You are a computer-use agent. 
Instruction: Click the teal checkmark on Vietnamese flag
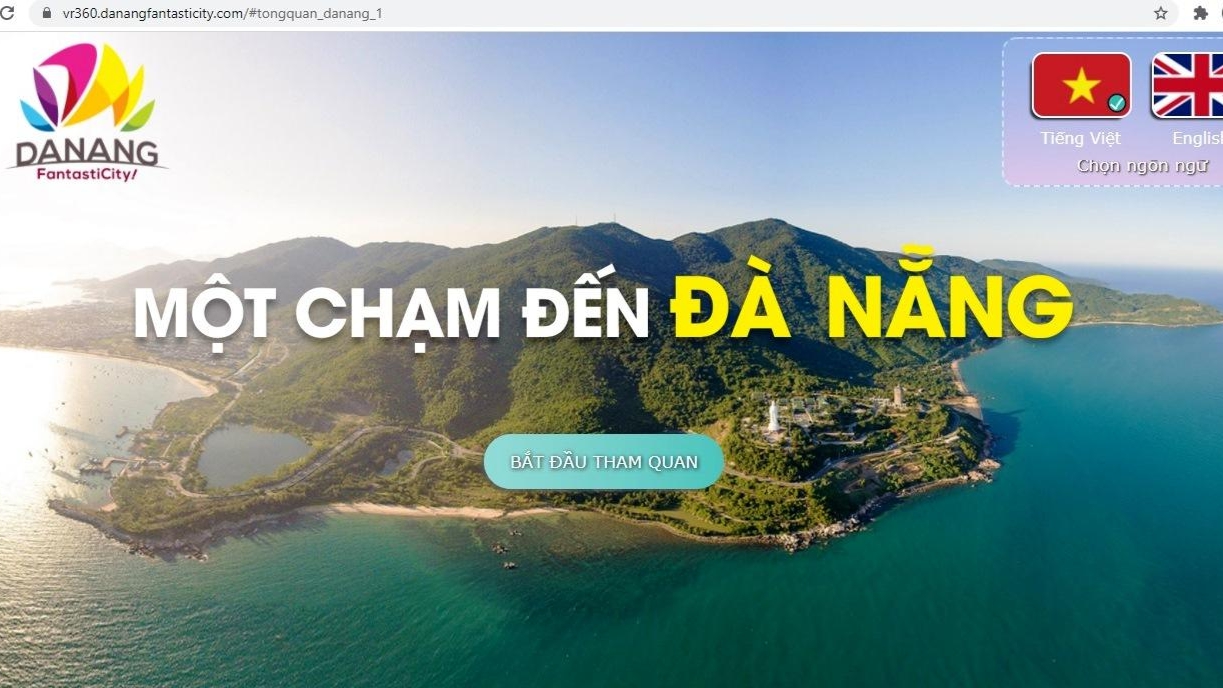click(1117, 103)
